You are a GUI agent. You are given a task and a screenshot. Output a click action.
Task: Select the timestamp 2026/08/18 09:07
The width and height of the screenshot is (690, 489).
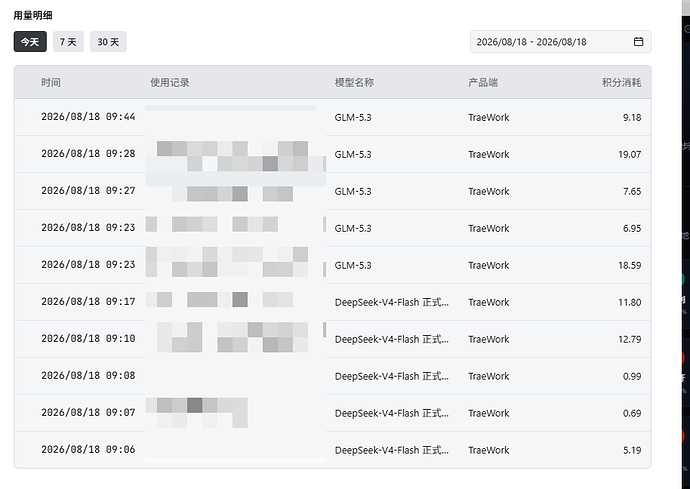88,412
